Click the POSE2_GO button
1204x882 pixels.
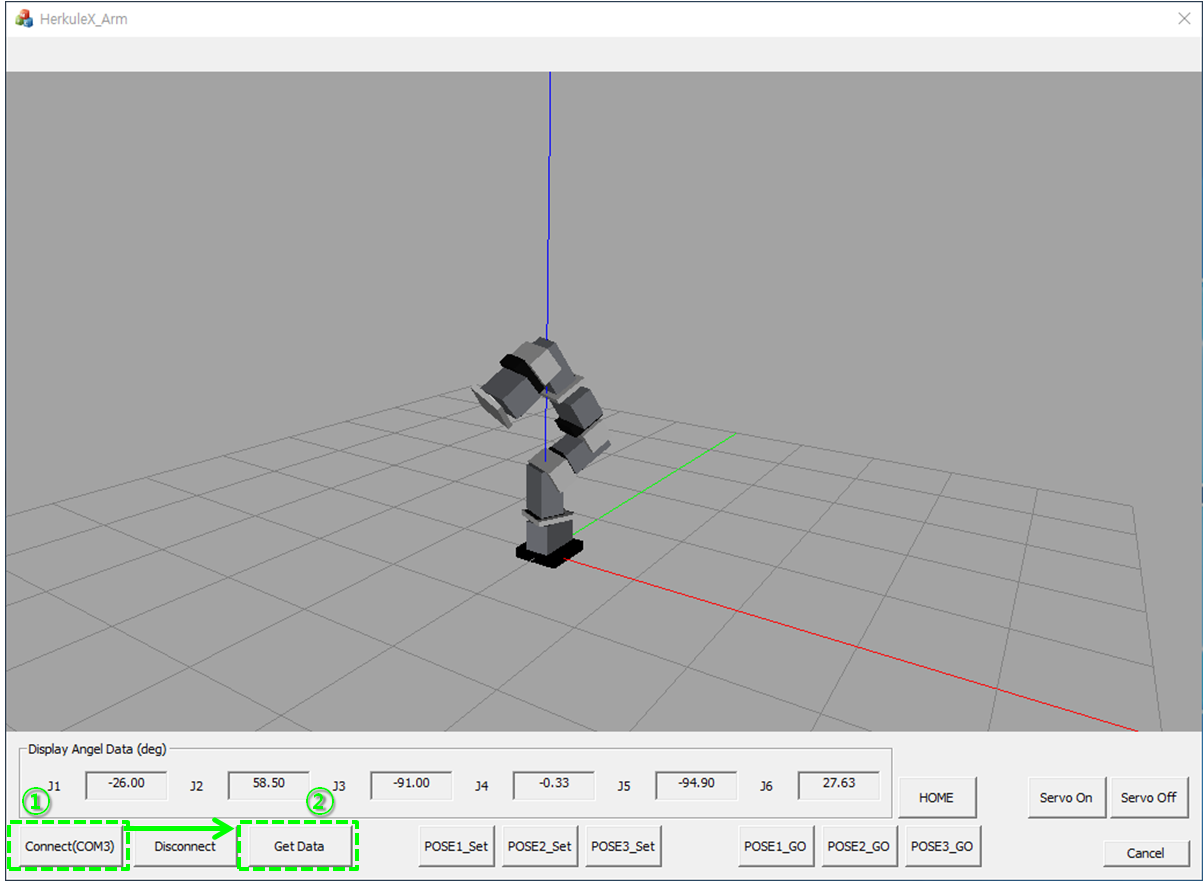[x=859, y=846]
